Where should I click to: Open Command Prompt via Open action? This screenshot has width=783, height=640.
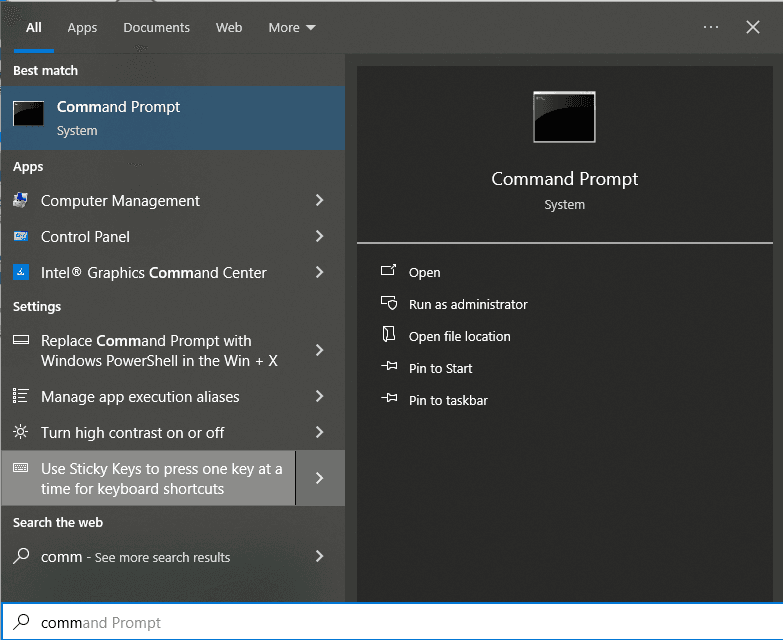pos(424,272)
